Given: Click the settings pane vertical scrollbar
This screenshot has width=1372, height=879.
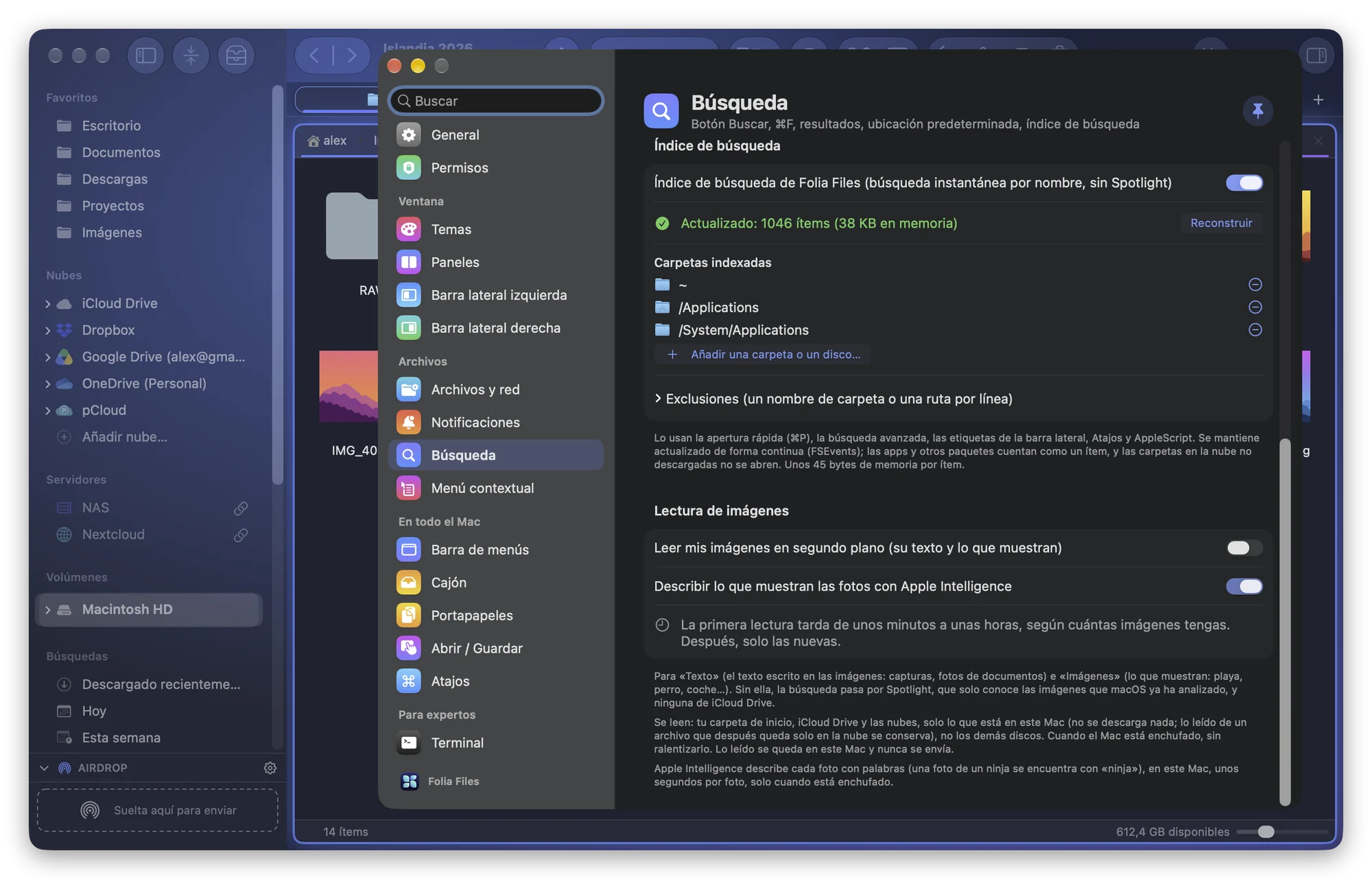Looking at the screenshot, I should (1285, 621).
